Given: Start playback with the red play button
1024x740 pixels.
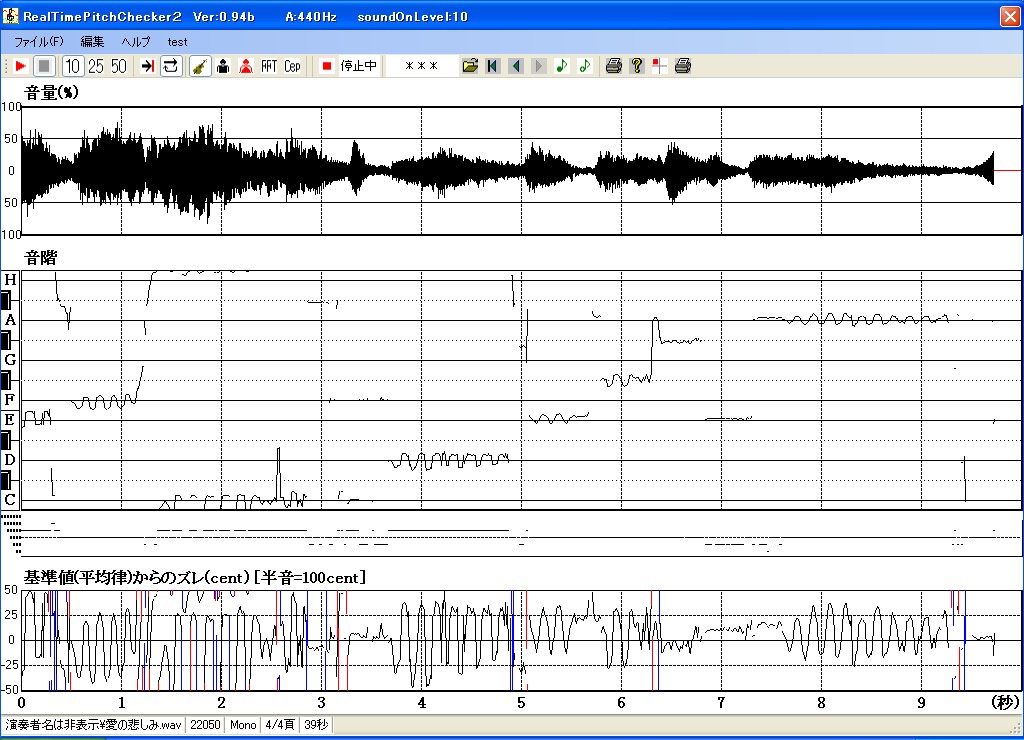Looking at the screenshot, I should click(x=20, y=66).
